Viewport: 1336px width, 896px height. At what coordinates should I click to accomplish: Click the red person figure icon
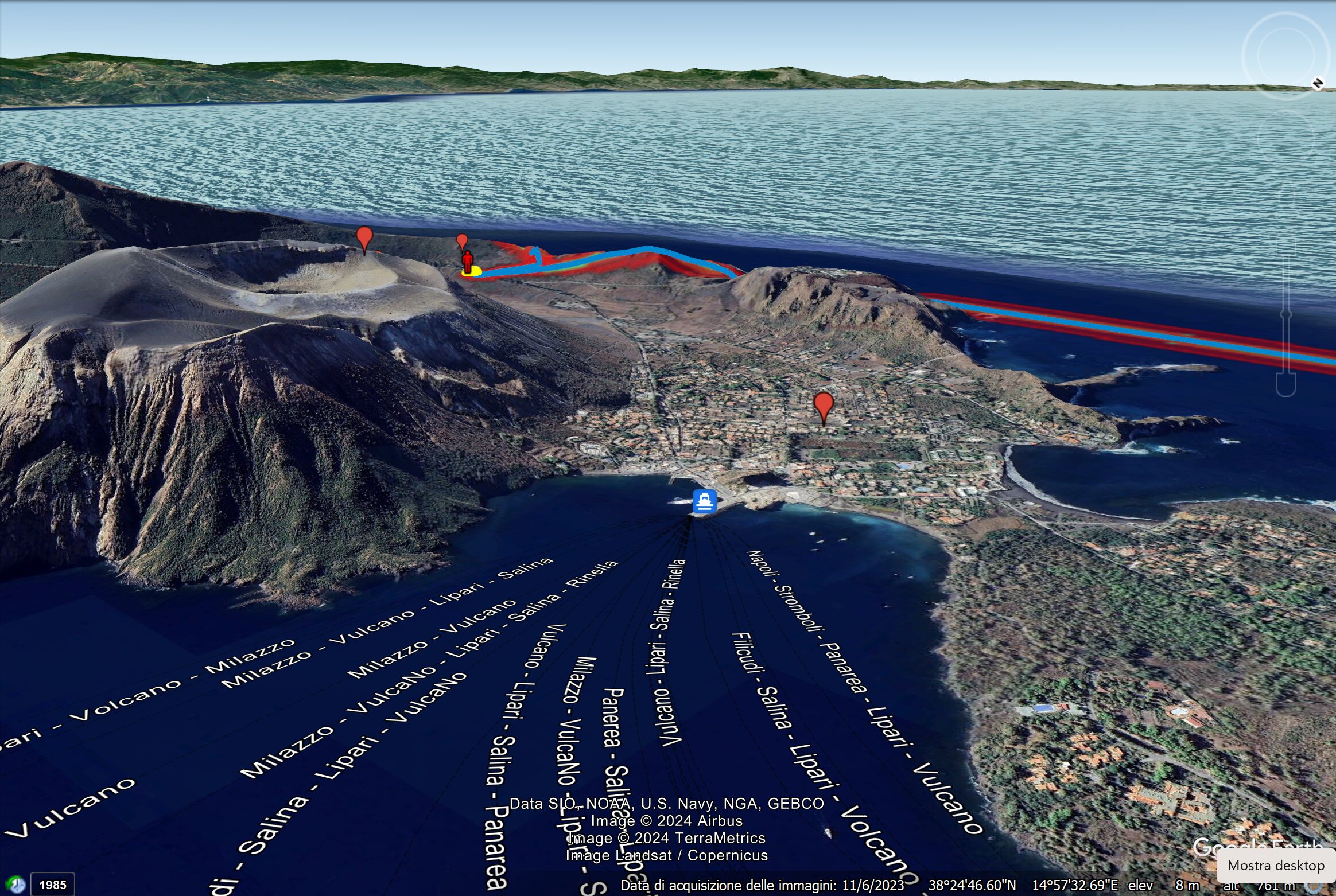(468, 262)
